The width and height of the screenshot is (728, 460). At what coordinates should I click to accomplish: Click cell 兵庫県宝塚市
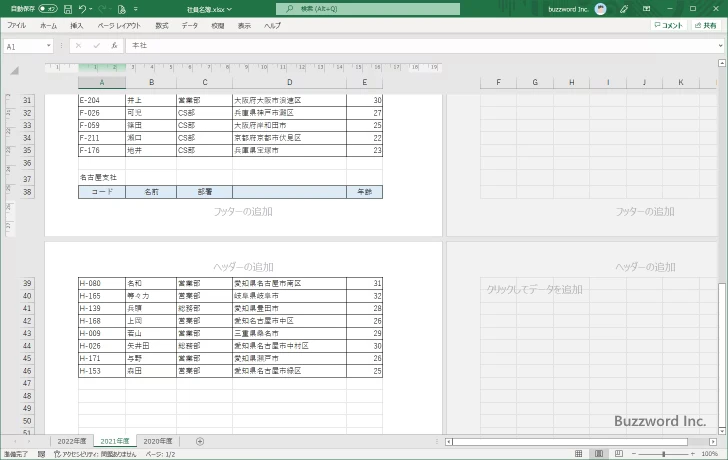tap(289, 150)
